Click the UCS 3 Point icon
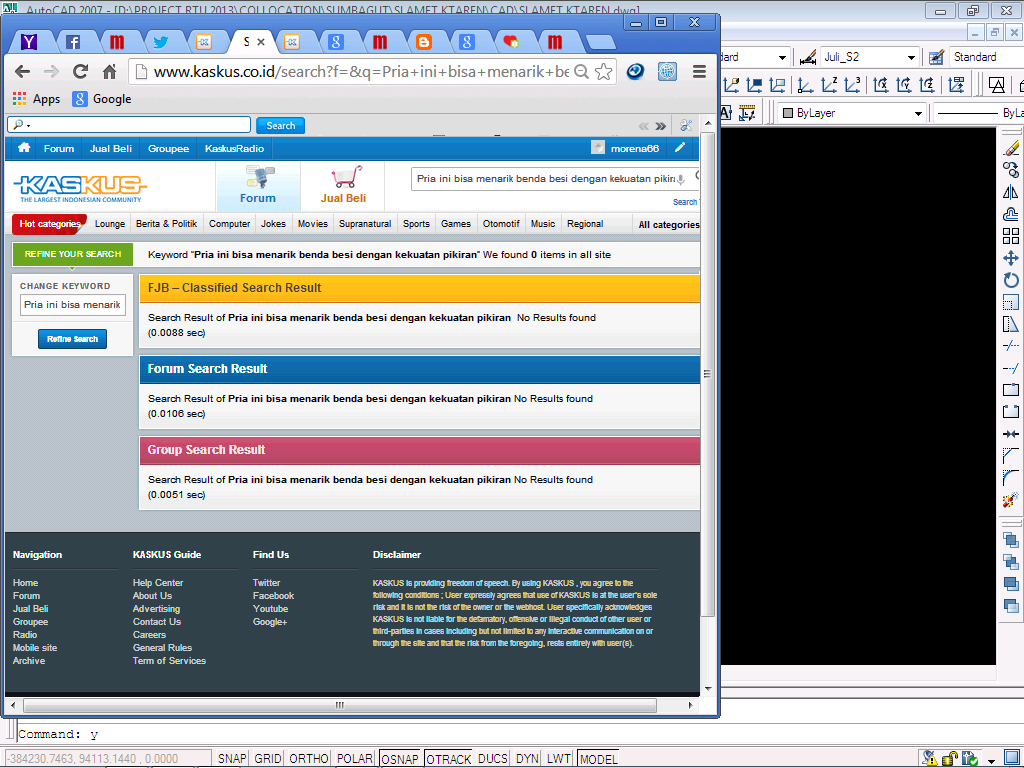Image resolution: width=1024 pixels, height=768 pixels. click(x=852, y=85)
